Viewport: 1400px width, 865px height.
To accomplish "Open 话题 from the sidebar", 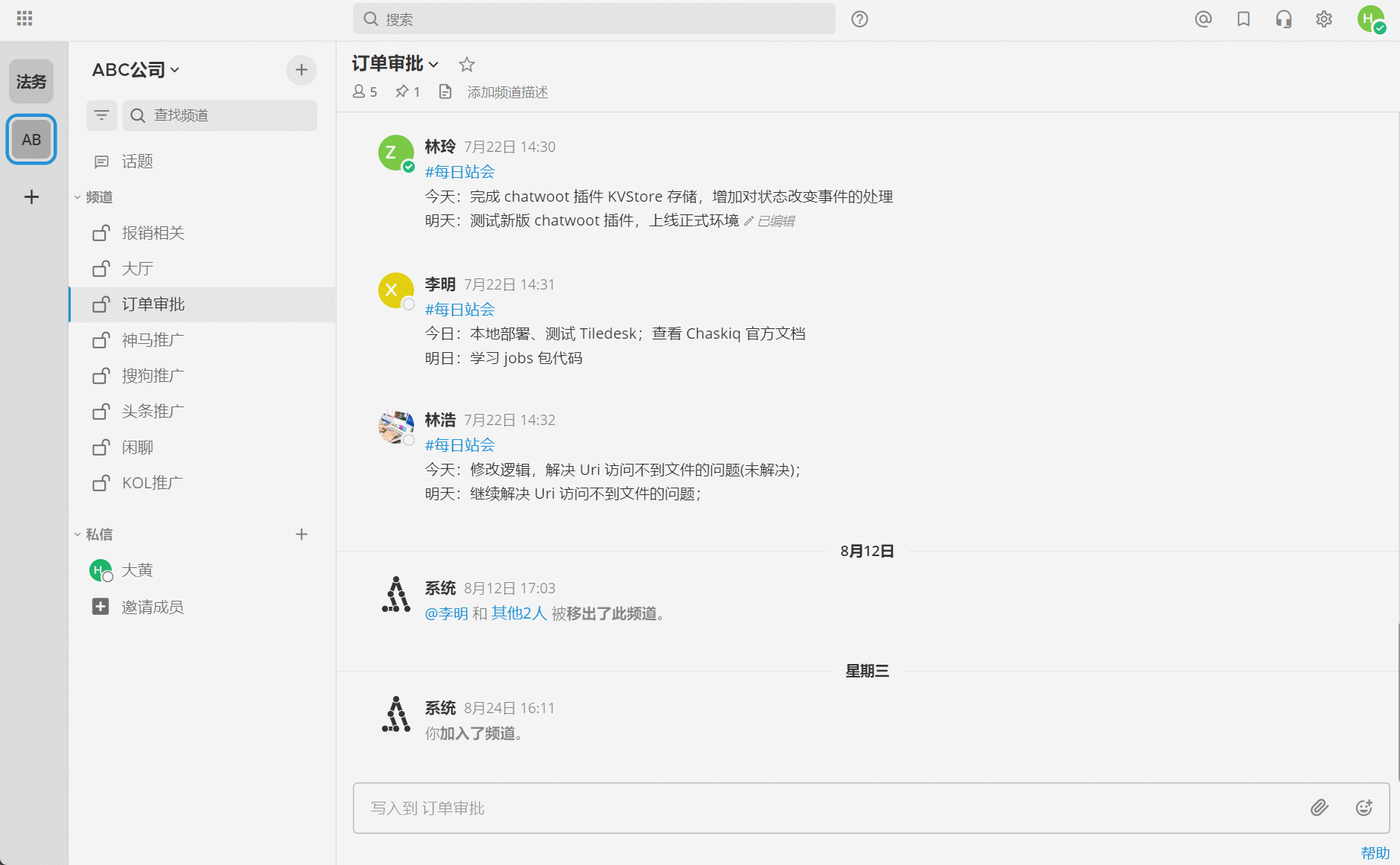I will 138,162.
